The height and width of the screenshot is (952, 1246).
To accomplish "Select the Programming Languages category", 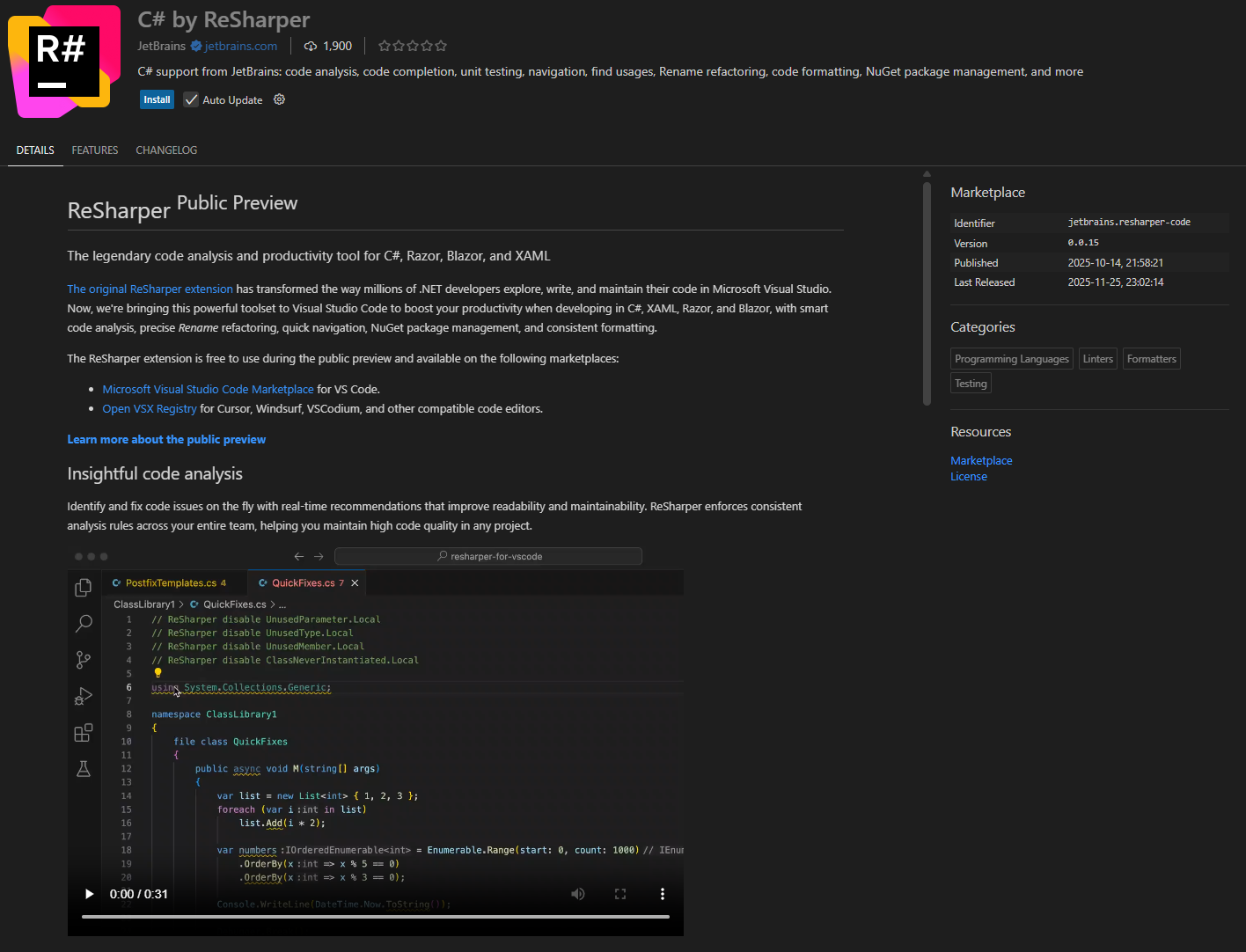I will pos(1012,359).
